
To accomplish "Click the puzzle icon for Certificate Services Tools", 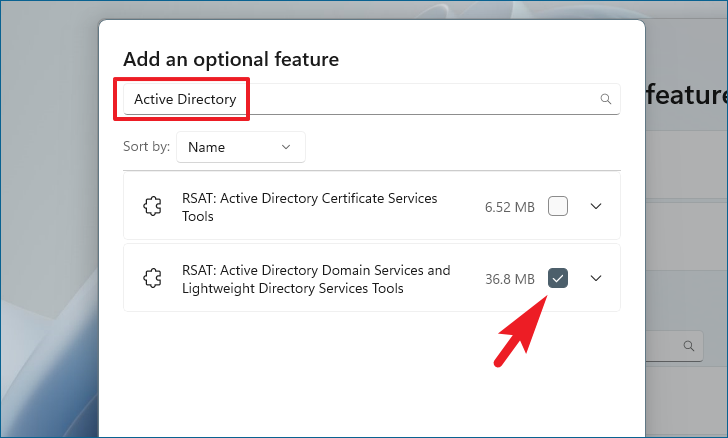I will 153,206.
